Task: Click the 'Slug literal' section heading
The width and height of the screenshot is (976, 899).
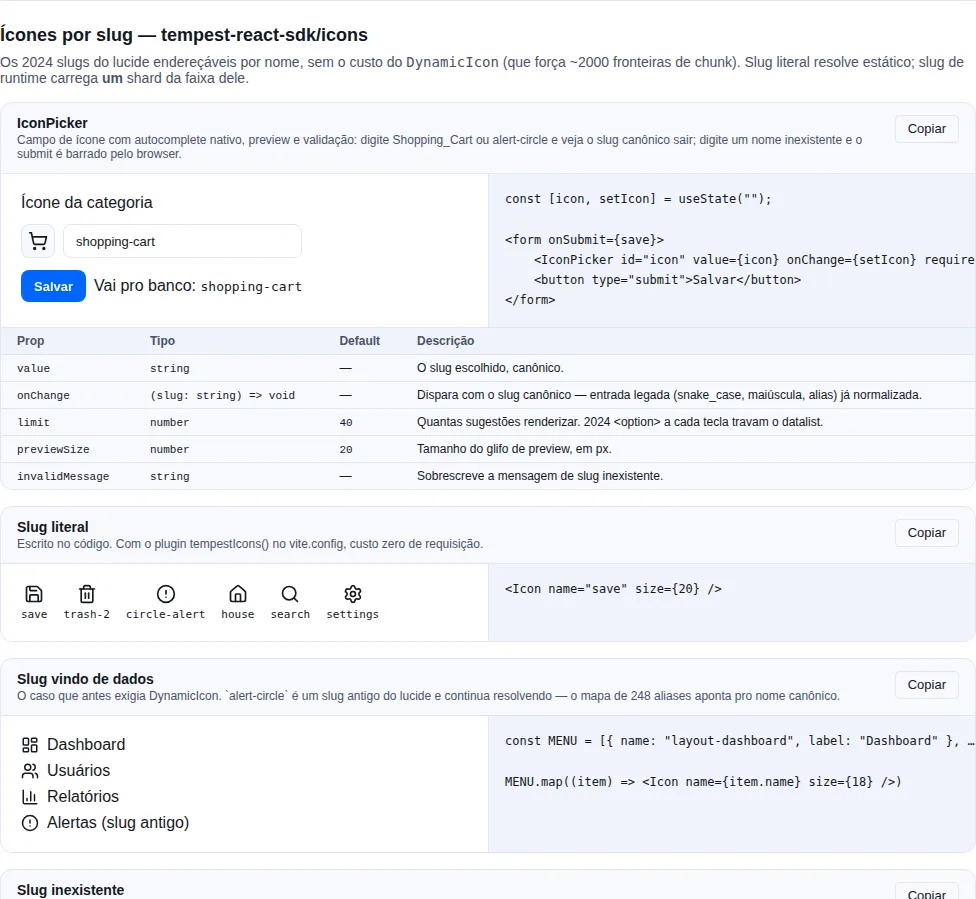Action: pos(53,527)
